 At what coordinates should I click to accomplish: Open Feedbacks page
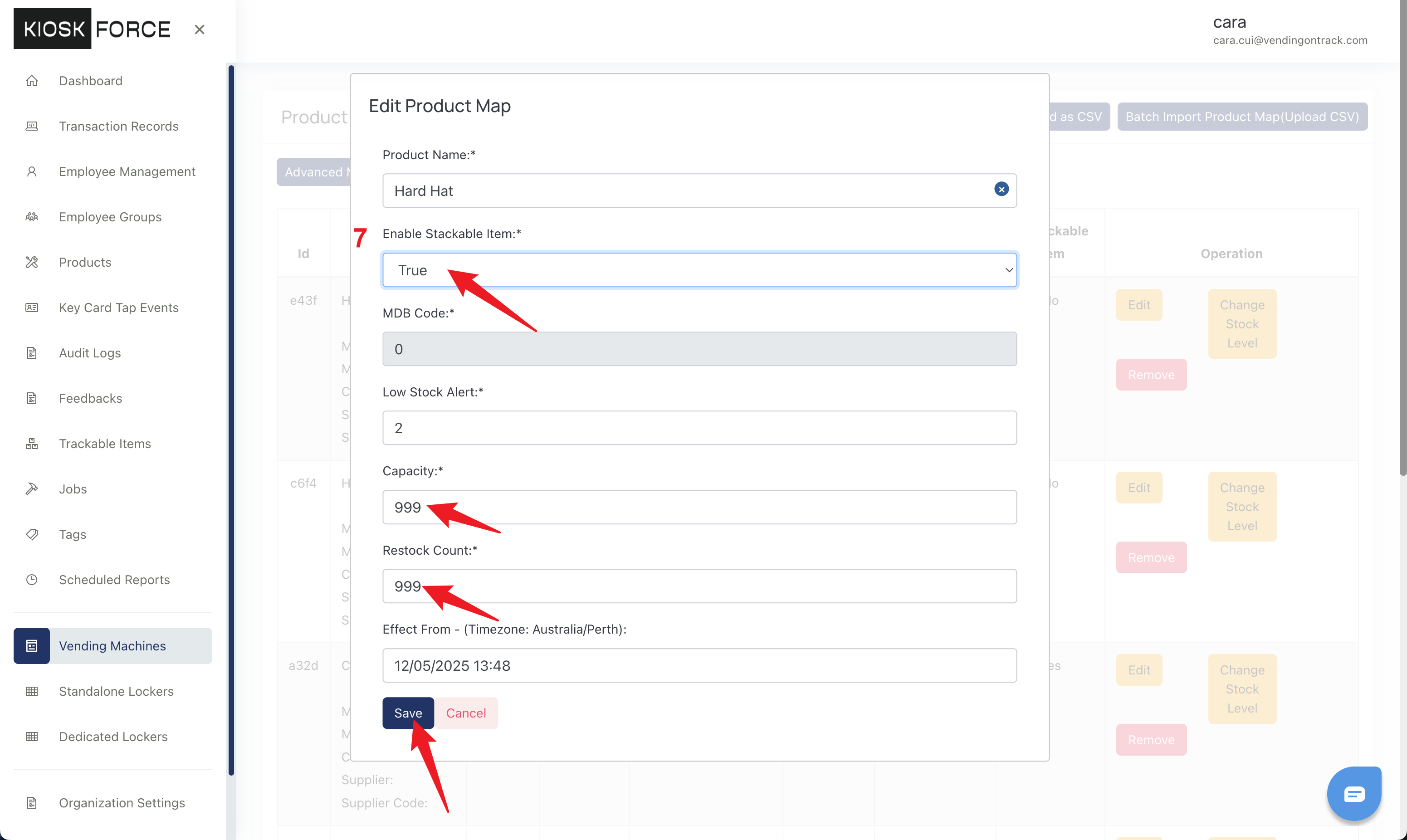[91, 398]
